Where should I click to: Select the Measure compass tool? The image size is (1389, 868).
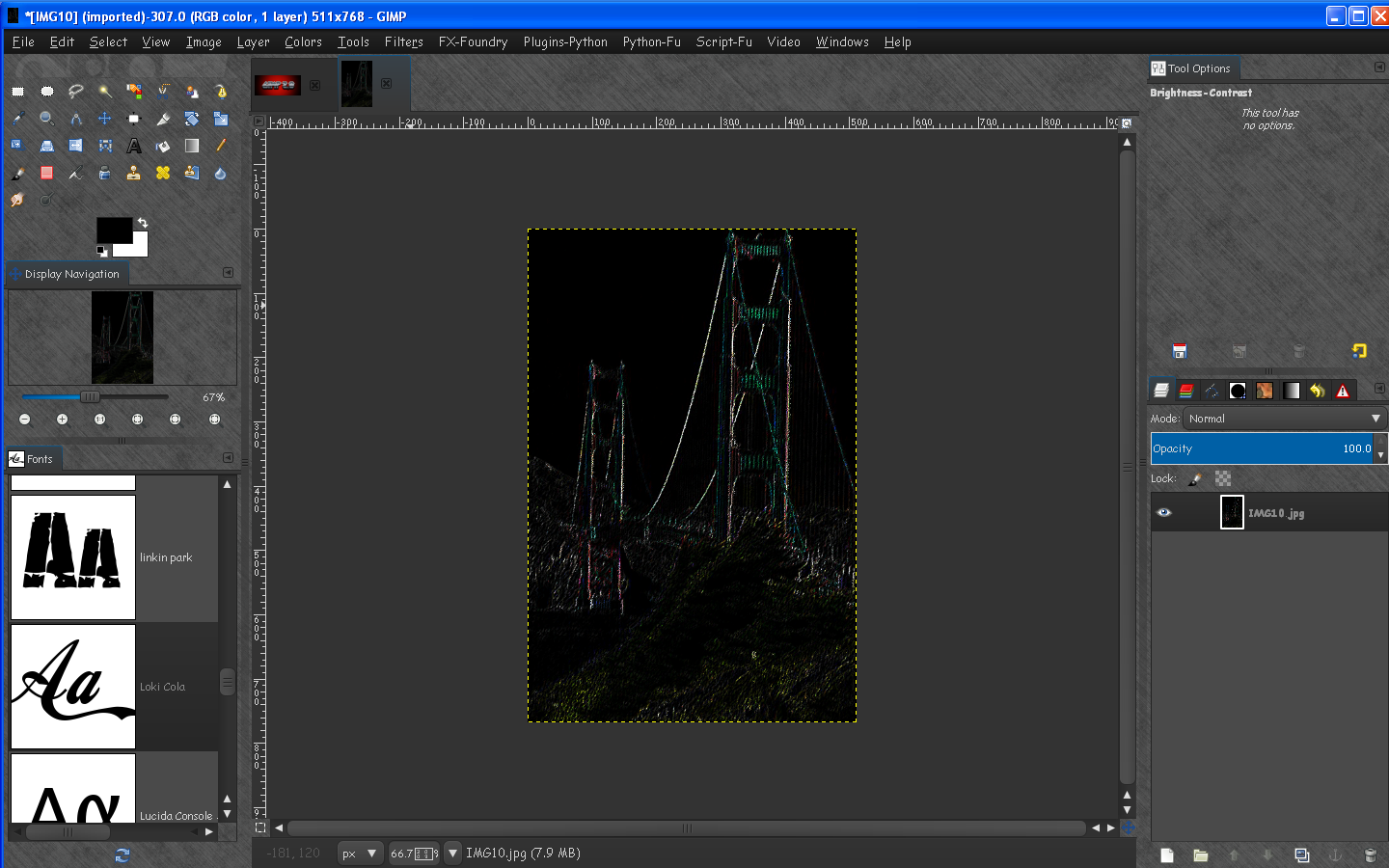(75, 118)
